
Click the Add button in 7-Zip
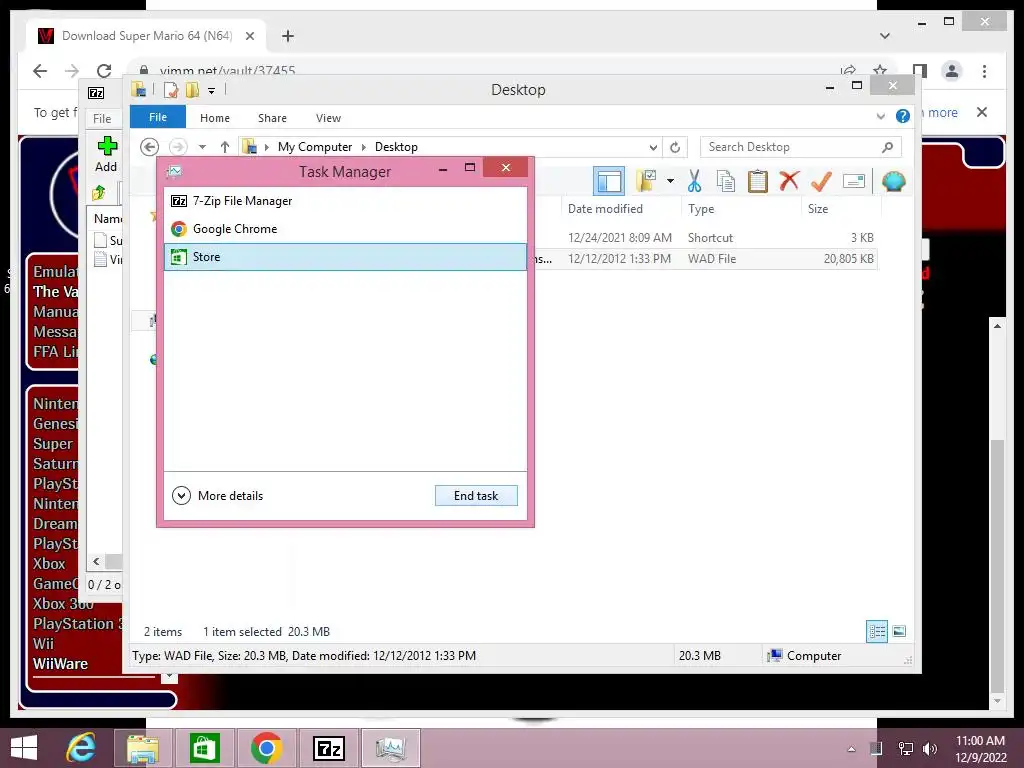pos(106,154)
